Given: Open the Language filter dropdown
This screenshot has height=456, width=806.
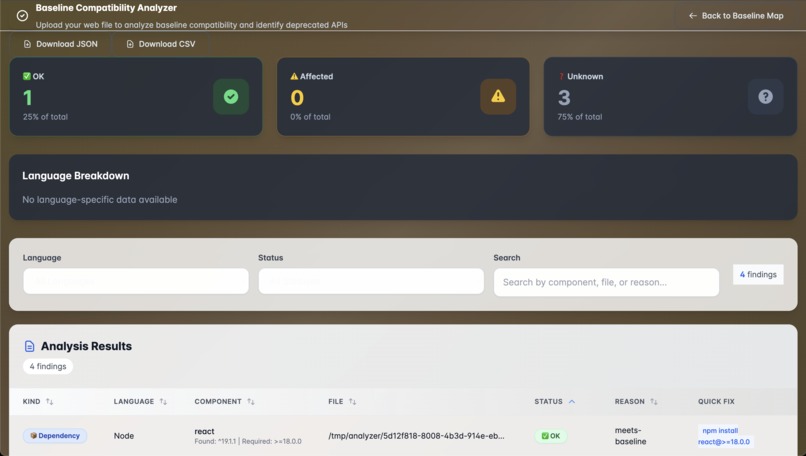Looking at the screenshot, I should pyautogui.click(x=136, y=281).
